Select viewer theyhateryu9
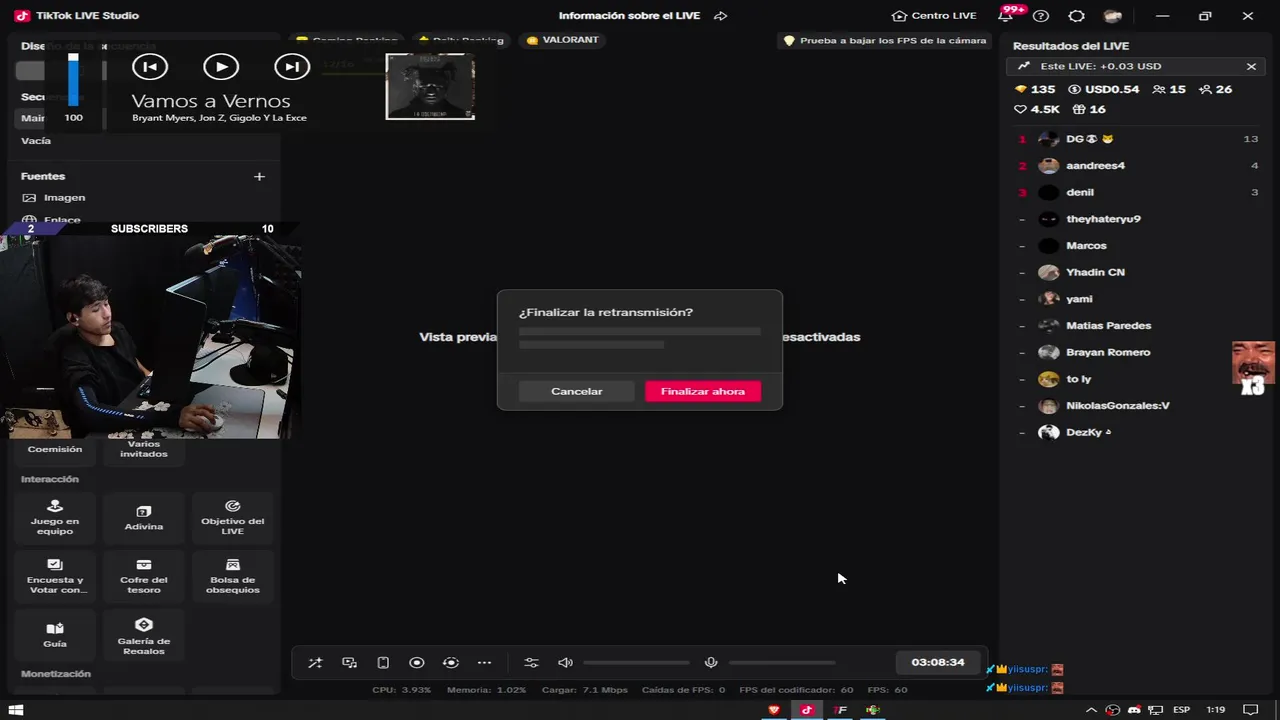 (x=1138, y=219)
